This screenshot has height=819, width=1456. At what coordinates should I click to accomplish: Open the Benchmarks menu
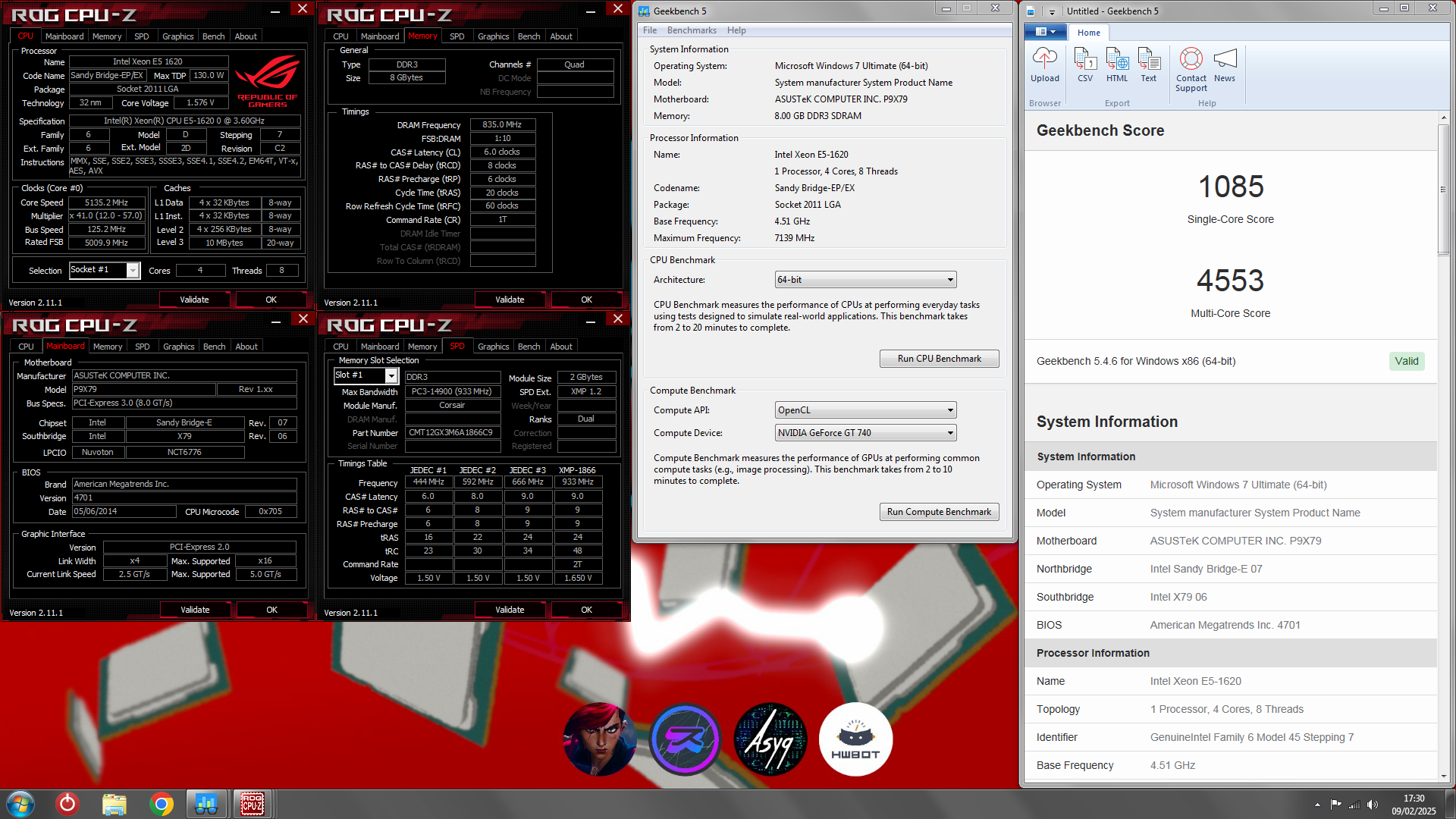coord(692,30)
